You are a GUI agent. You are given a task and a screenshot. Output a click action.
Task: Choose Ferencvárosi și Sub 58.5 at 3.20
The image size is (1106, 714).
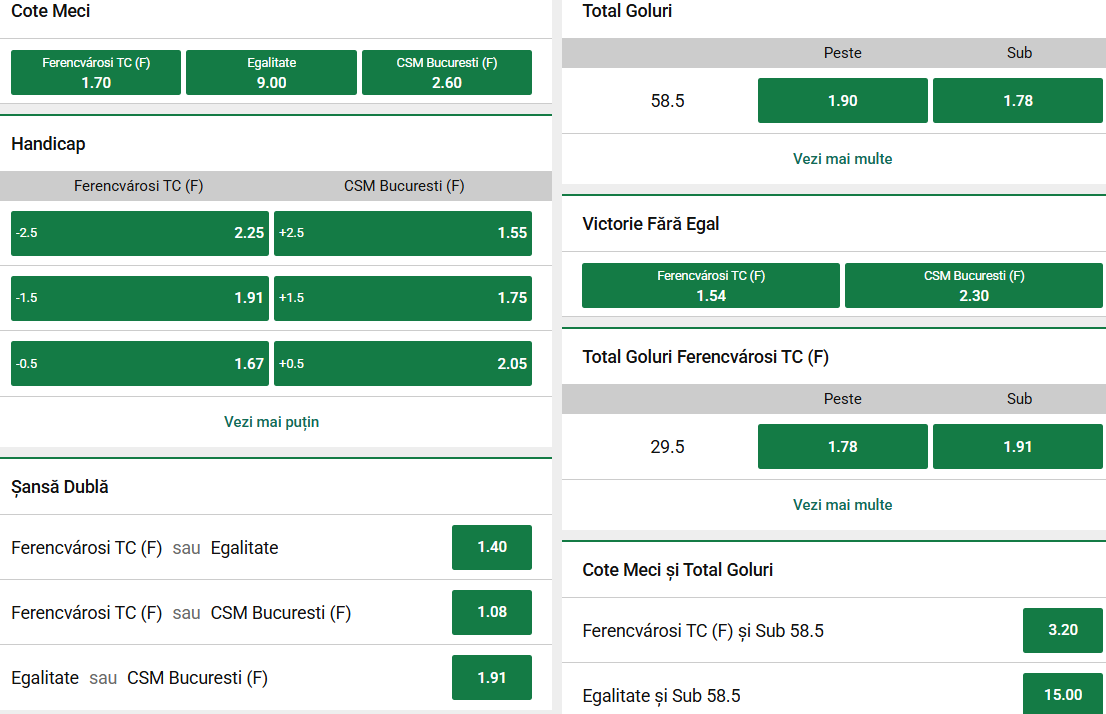tap(1062, 630)
